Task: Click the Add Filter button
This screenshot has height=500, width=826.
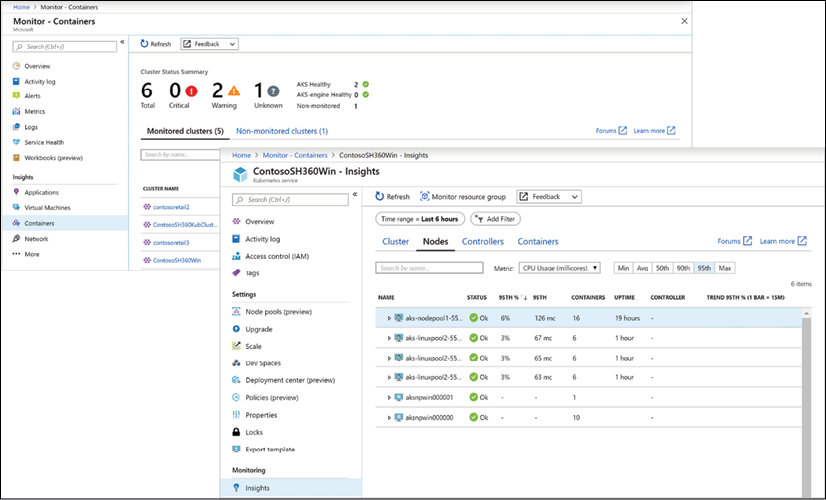Action: coord(496,219)
